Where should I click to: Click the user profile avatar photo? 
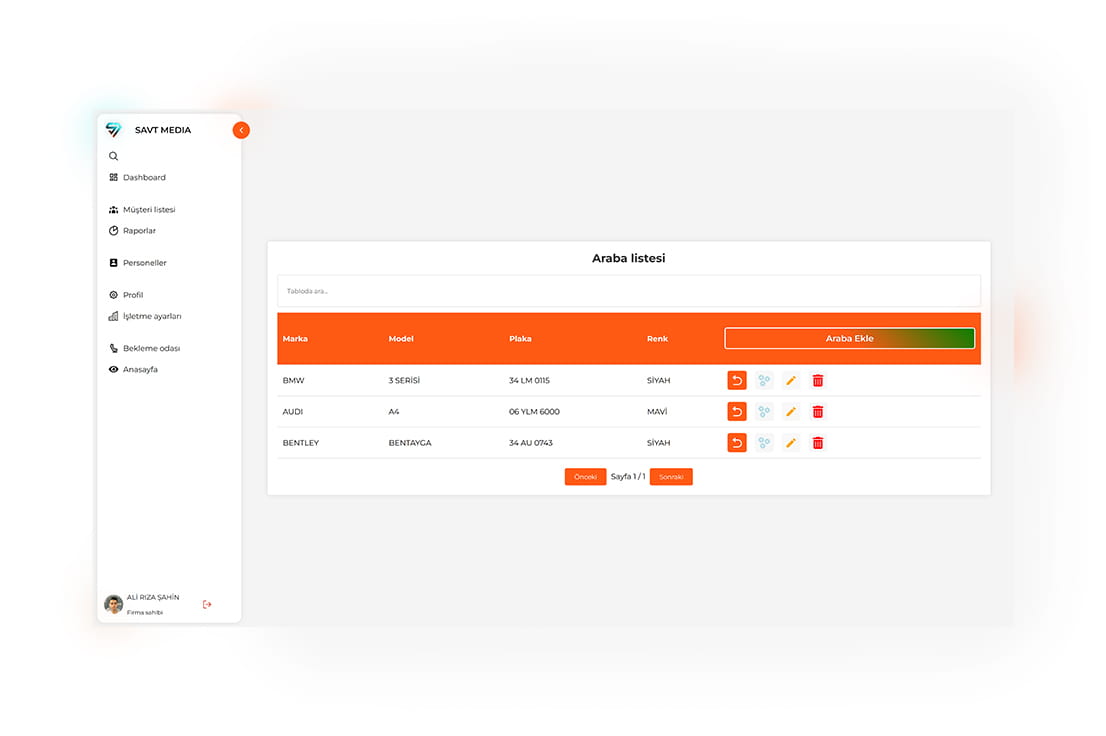click(x=114, y=604)
